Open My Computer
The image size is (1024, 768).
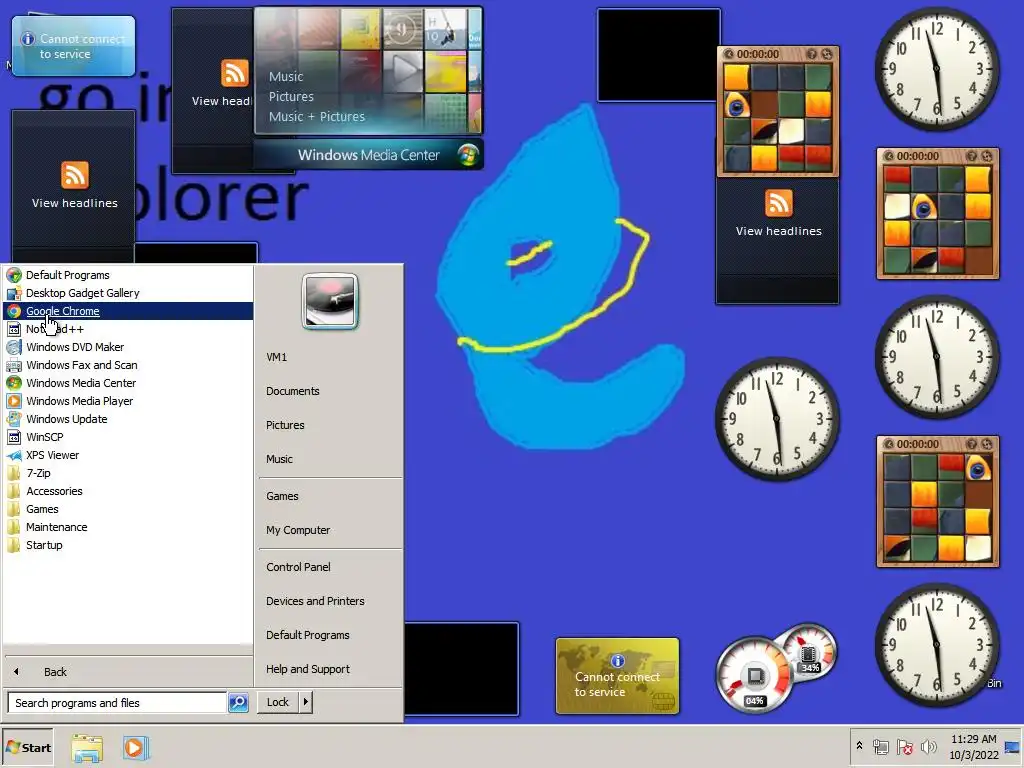[x=330, y=530]
